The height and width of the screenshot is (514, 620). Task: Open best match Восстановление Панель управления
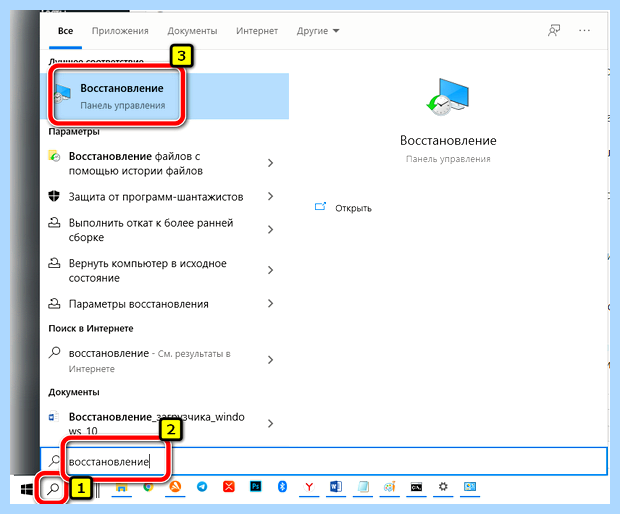[x=165, y=96]
